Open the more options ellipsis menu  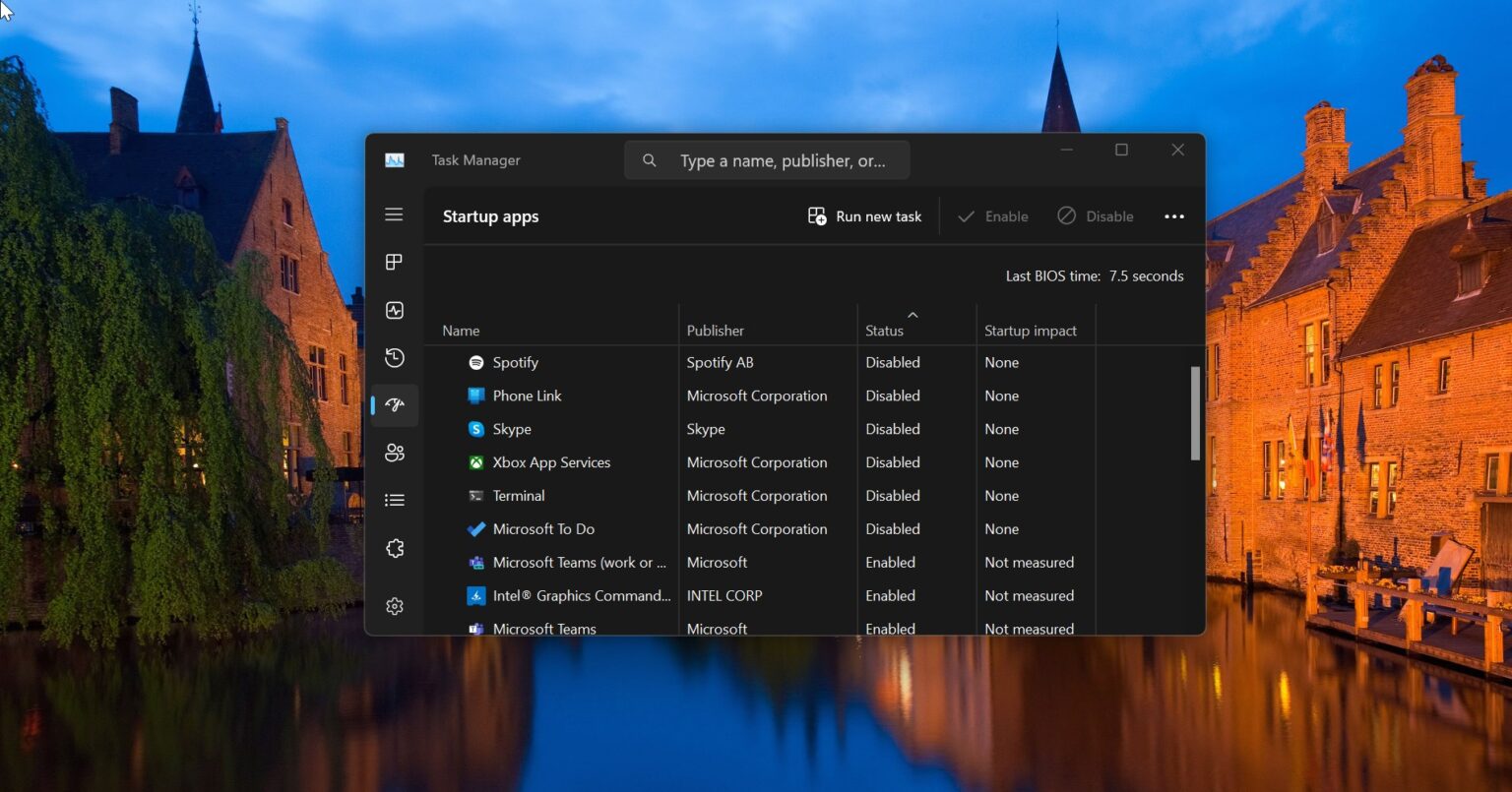[x=1173, y=215]
